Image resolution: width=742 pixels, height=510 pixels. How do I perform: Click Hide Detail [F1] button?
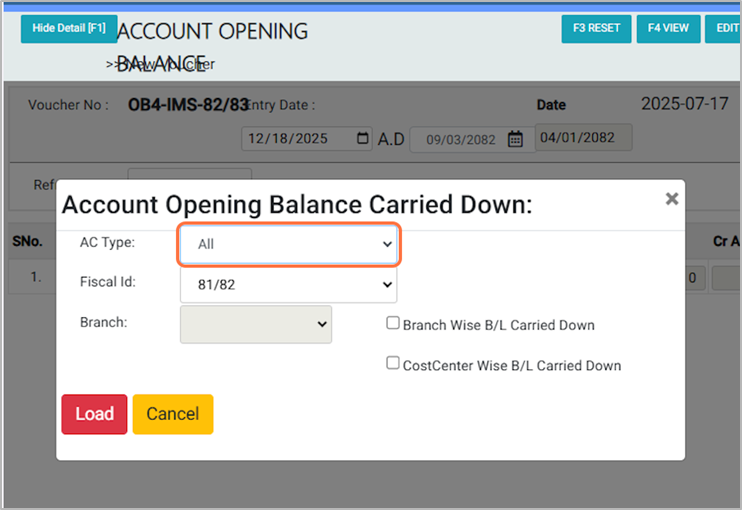69,28
